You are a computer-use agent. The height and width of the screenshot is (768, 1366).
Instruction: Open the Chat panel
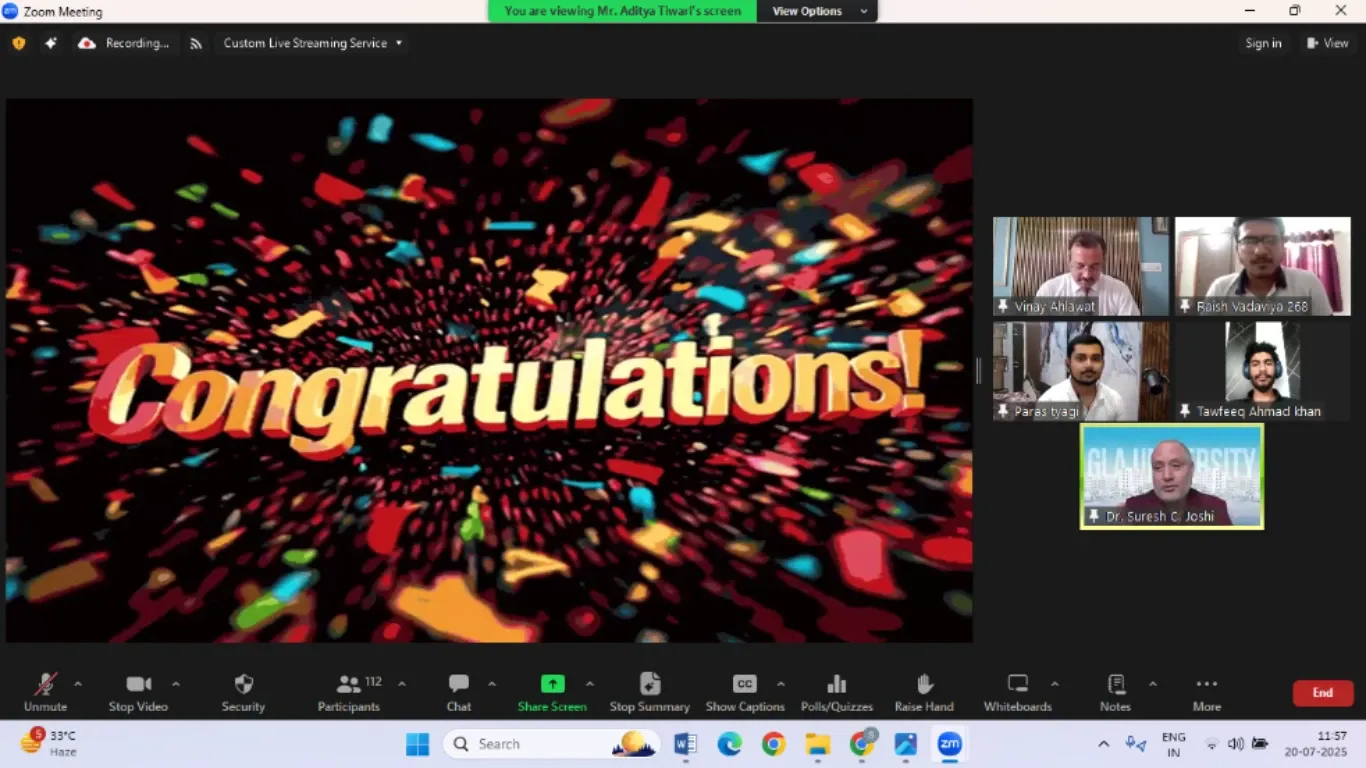(x=459, y=685)
